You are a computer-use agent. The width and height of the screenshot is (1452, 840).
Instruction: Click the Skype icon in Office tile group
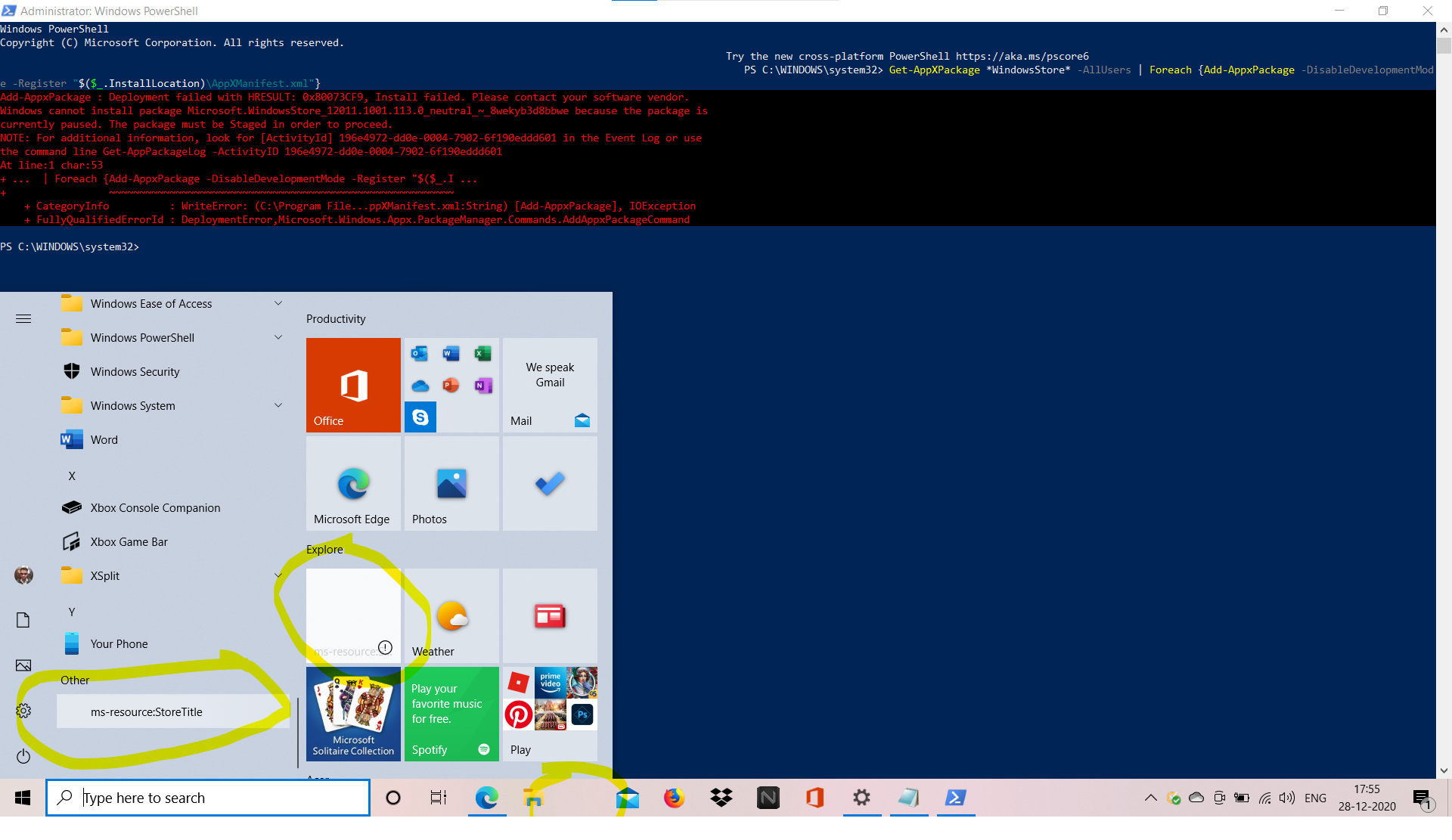(420, 417)
